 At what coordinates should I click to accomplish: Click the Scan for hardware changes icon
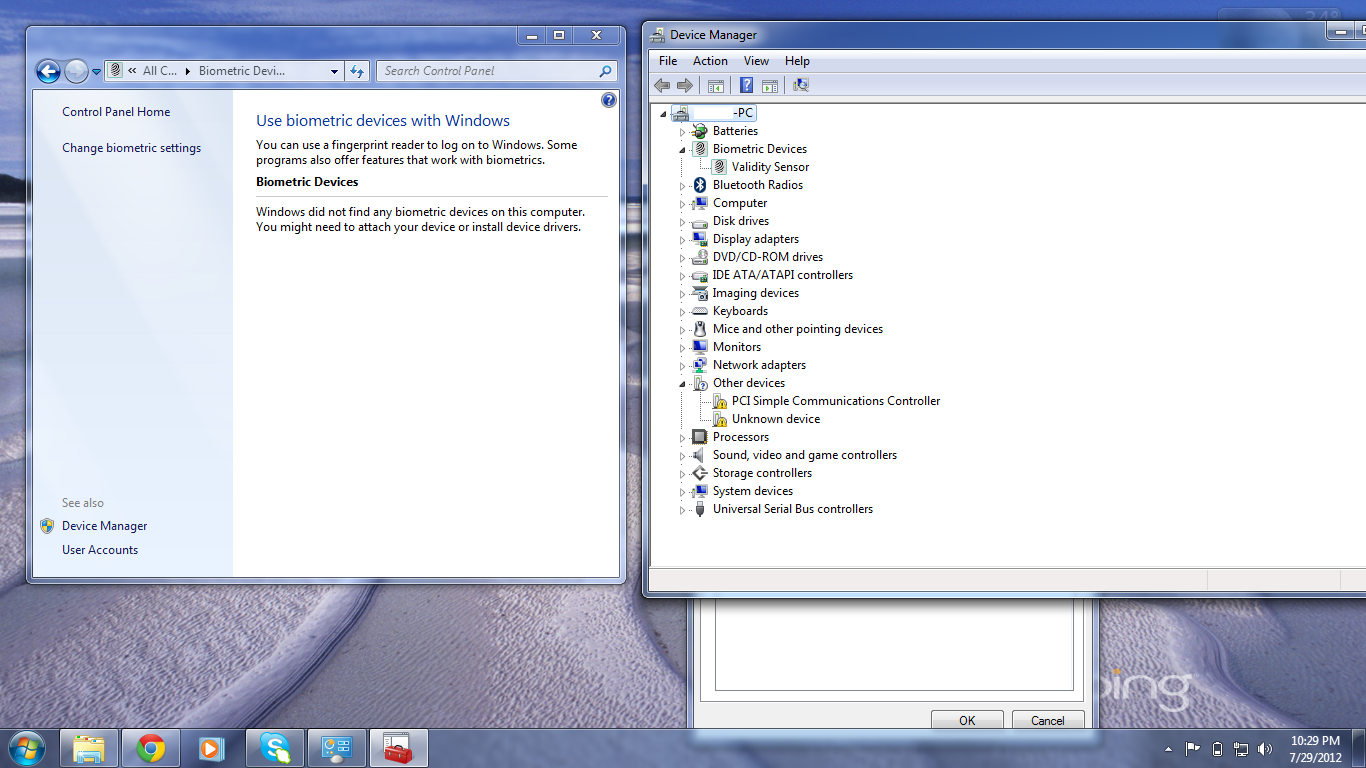tap(800, 86)
